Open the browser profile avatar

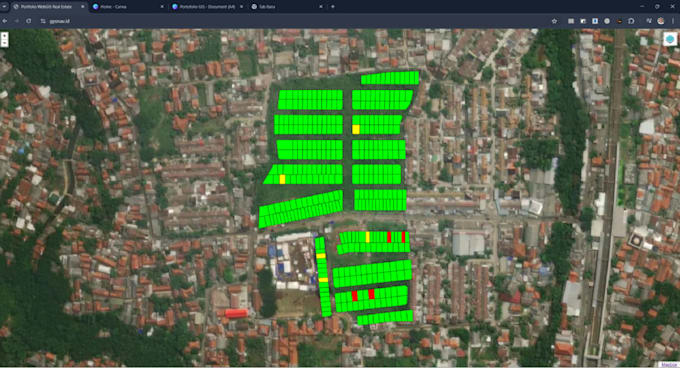click(x=660, y=21)
